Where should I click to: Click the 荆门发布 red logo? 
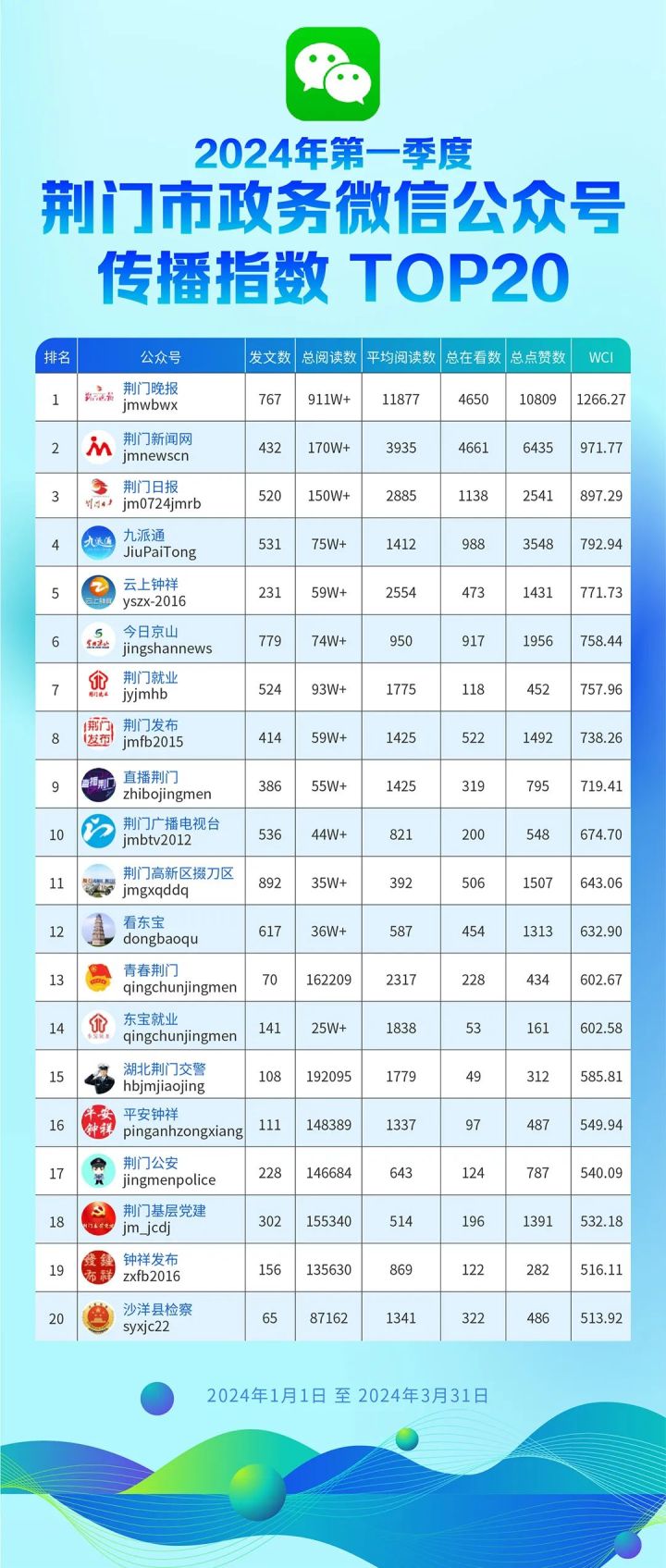99,737
